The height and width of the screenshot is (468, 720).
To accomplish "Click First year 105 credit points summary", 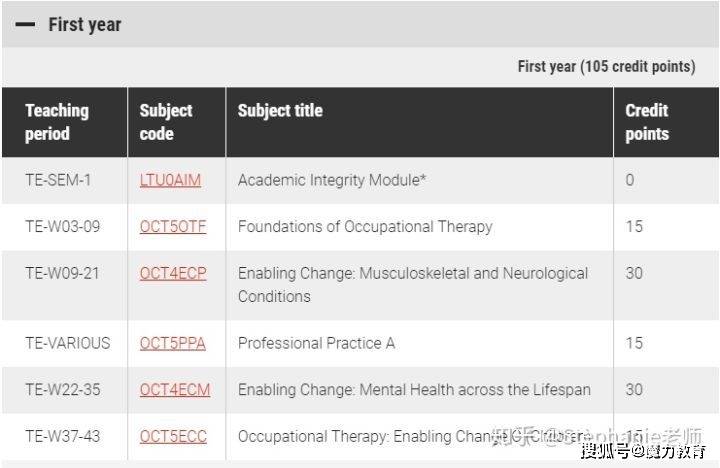I will click(x=606, y=67).
